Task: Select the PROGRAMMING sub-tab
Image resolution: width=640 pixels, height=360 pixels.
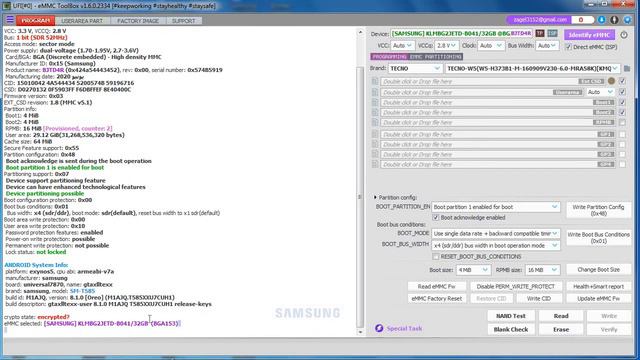Action: 389,57
